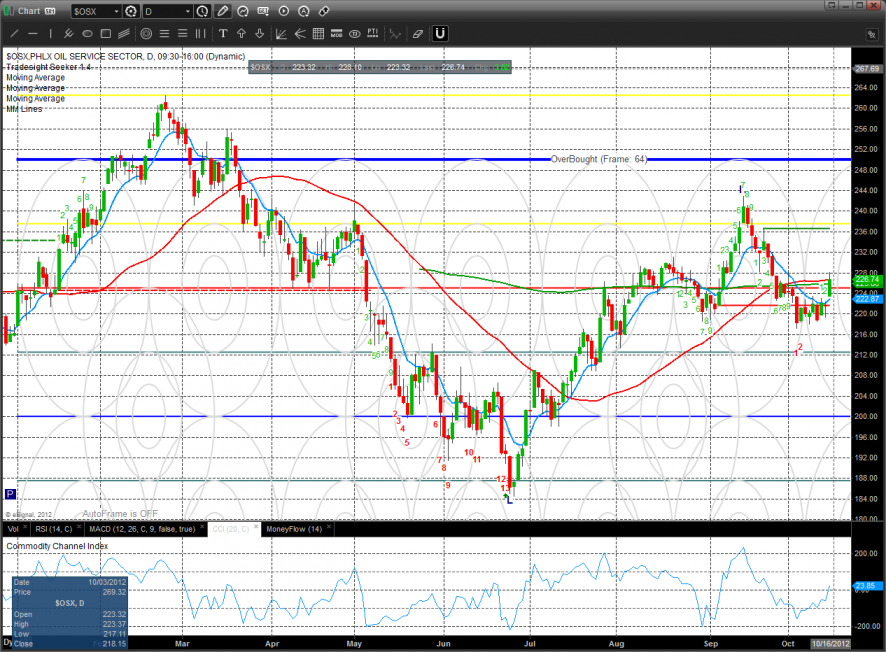This screenshot has width=886, height=652.
Task: Open the $OSX symbol dropdown
Action: [x=96, y=12]
